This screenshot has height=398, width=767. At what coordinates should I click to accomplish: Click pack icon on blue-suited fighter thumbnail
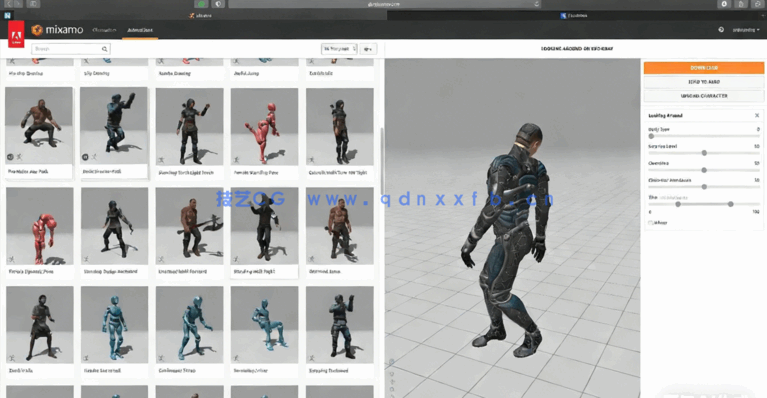[x=85, y=157]
